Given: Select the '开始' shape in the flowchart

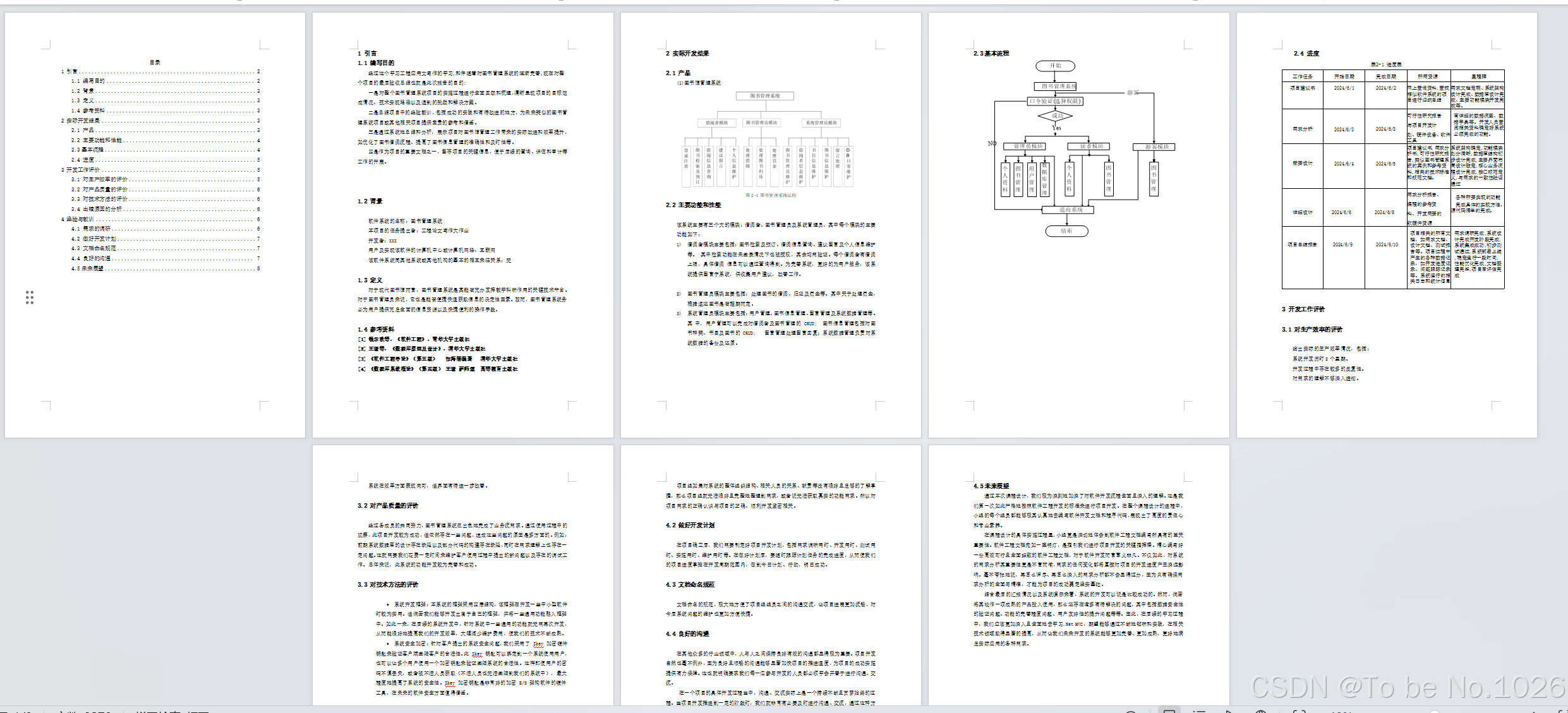Looking at the screenshot, I should click(1055, 66).
